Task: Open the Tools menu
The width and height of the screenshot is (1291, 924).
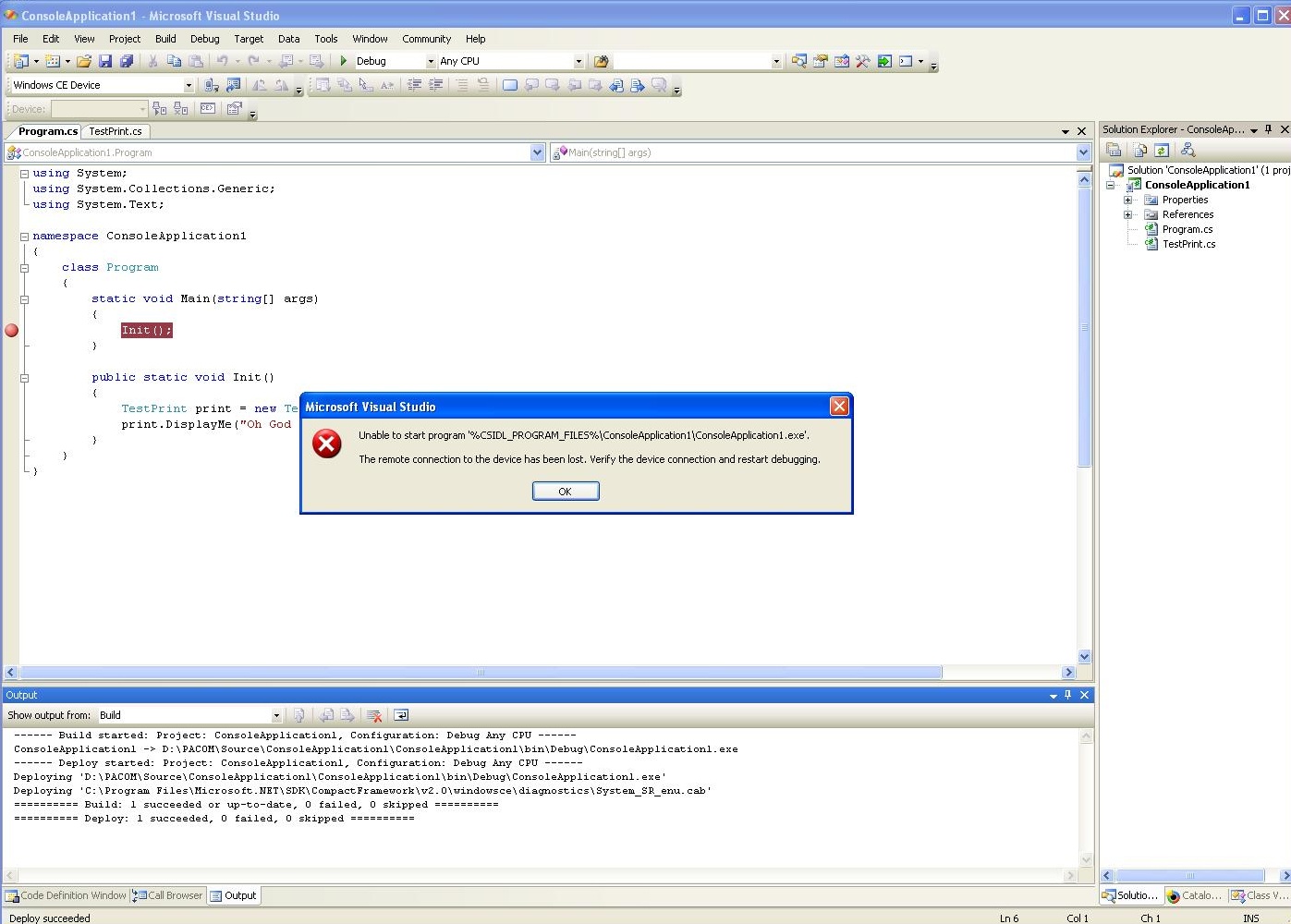Action: 325,39
